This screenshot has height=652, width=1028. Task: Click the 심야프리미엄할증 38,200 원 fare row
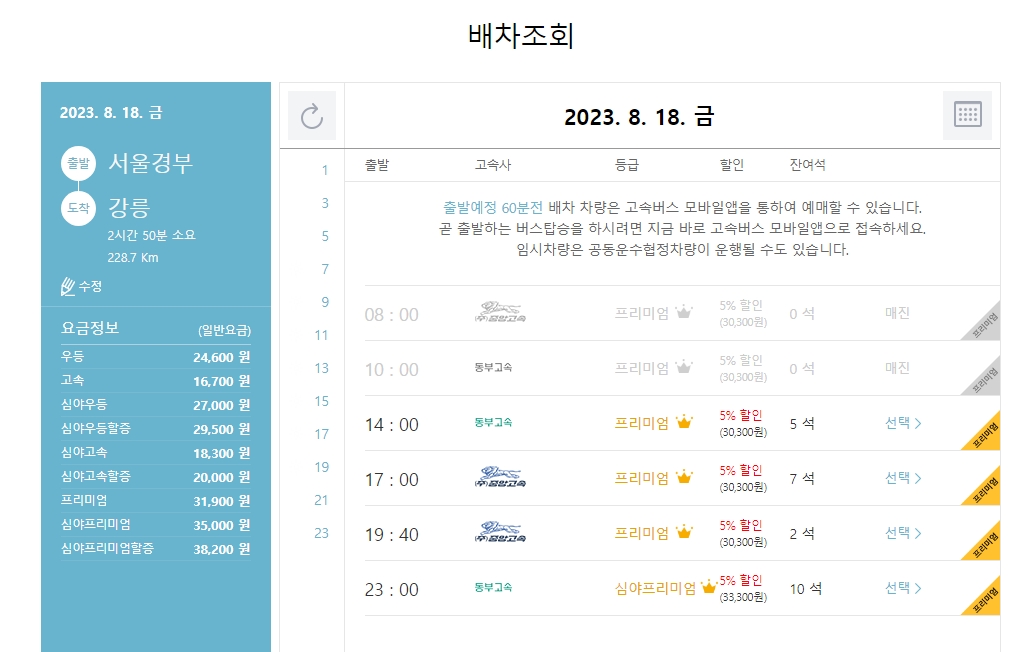[155, 548]
